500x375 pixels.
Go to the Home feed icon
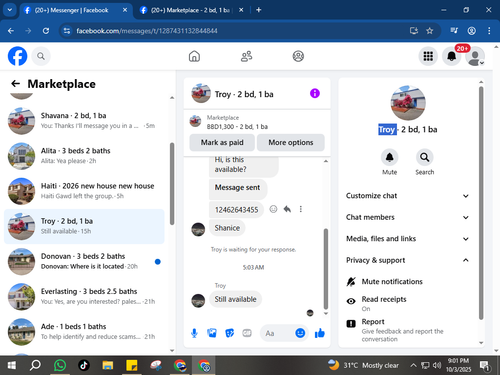coord(194,56)
